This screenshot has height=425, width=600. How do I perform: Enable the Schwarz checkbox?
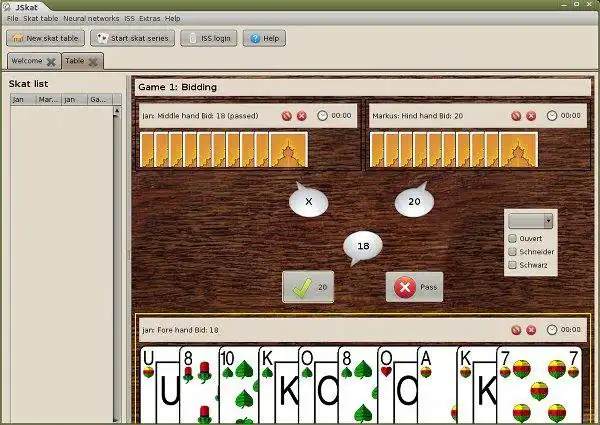click(x=512, y=265)
